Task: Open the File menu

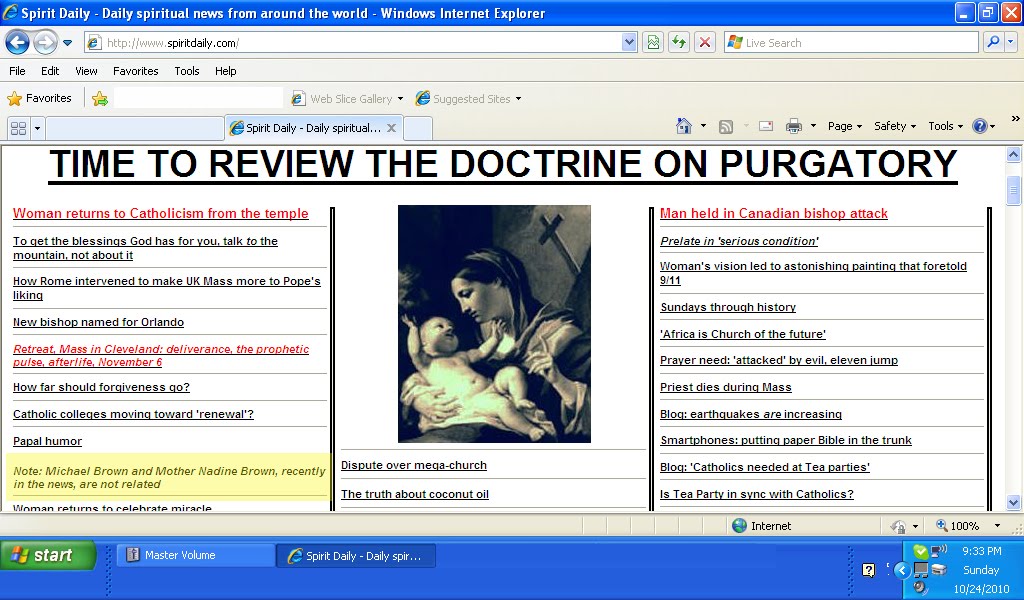Action: pos(18,71)
